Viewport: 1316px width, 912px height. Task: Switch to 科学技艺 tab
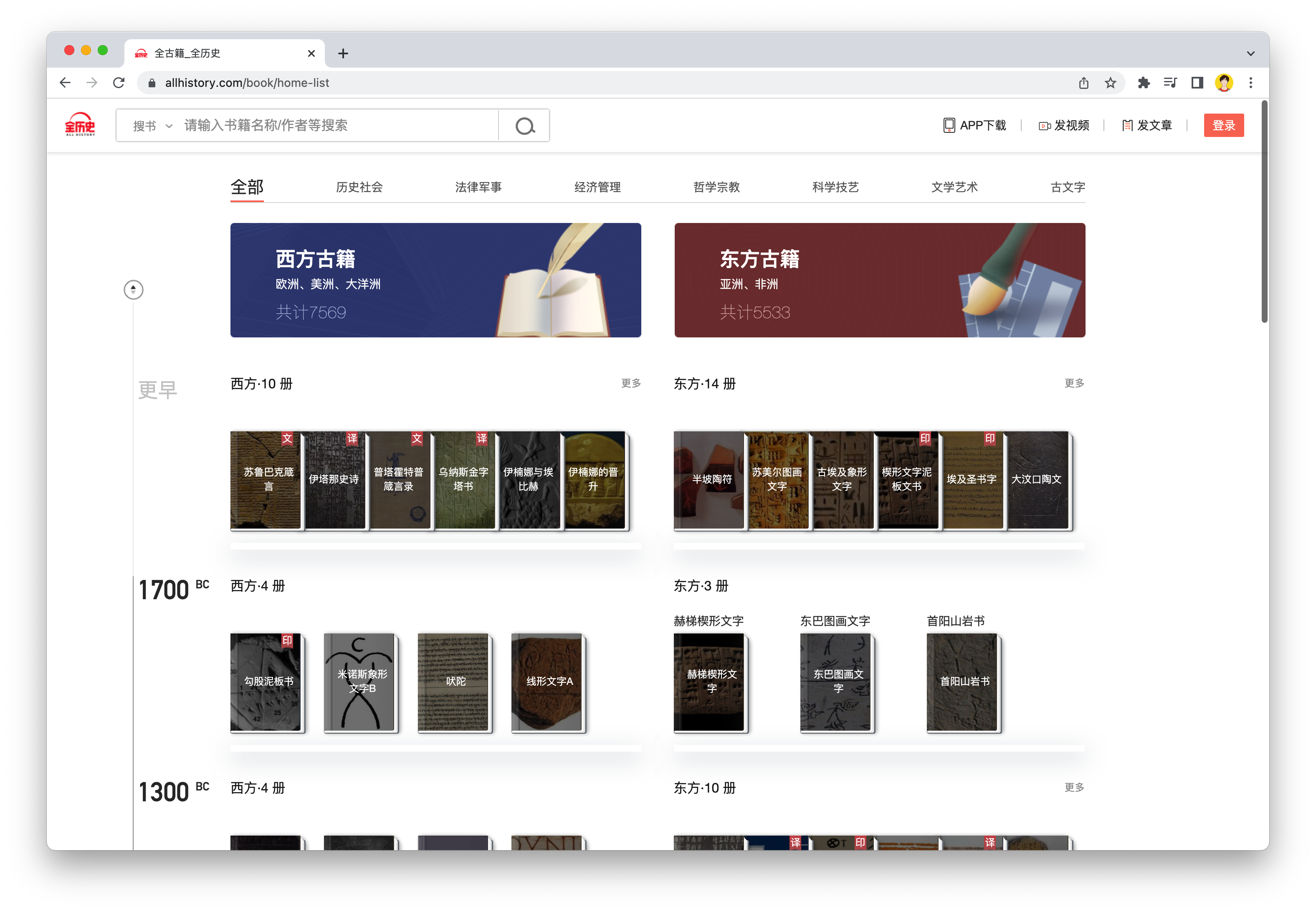coord(835,187)
